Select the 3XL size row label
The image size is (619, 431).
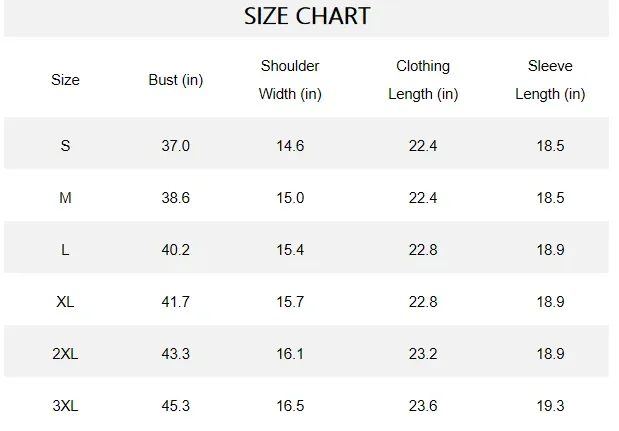click(65, 406)
